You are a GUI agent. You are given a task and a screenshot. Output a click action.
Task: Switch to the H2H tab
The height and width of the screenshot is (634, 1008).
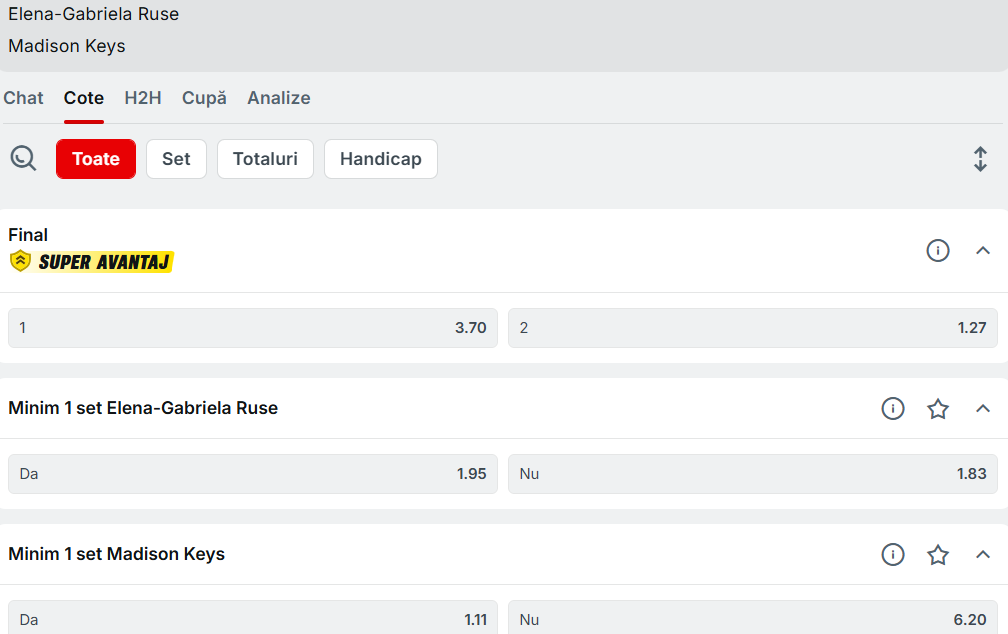click(x=142, y=98)
